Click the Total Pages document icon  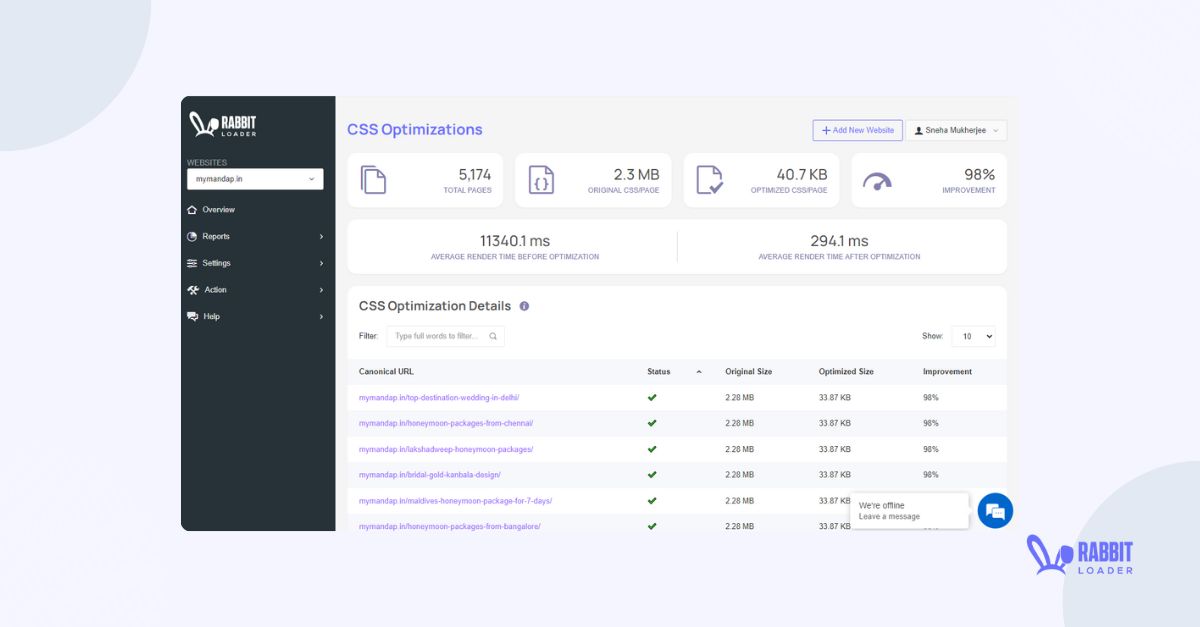click(375, 179)
